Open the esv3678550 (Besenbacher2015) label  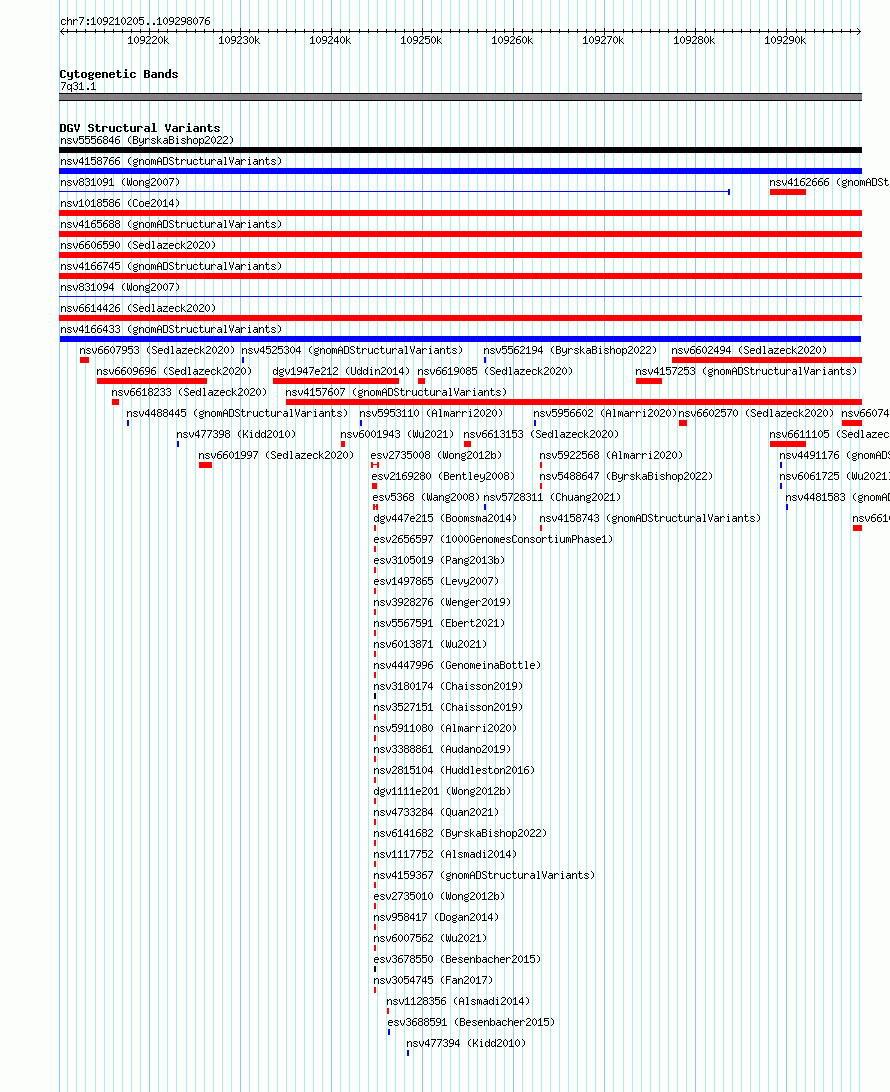[458, 959]
